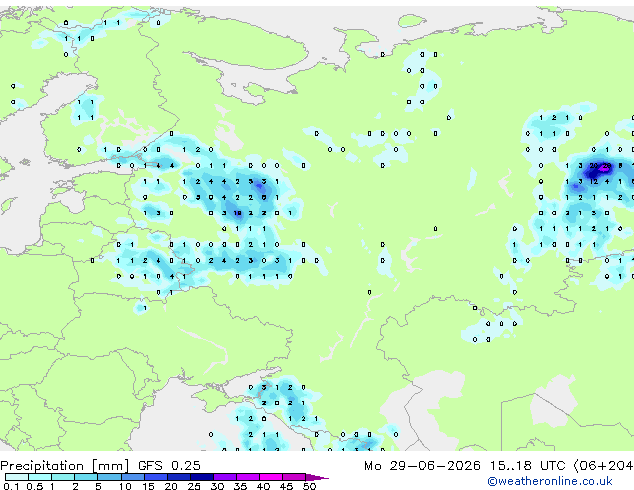Select the 0.5–1 mm legend color swatch
The width and height of the screenshot is (634, 490).
coord(40,477)
